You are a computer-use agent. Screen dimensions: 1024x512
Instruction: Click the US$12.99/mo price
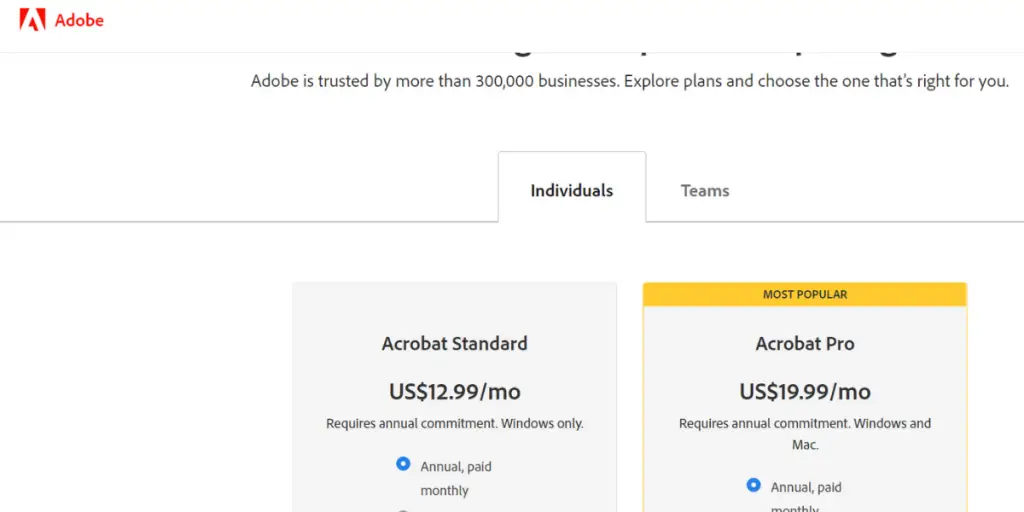(455, 391)
